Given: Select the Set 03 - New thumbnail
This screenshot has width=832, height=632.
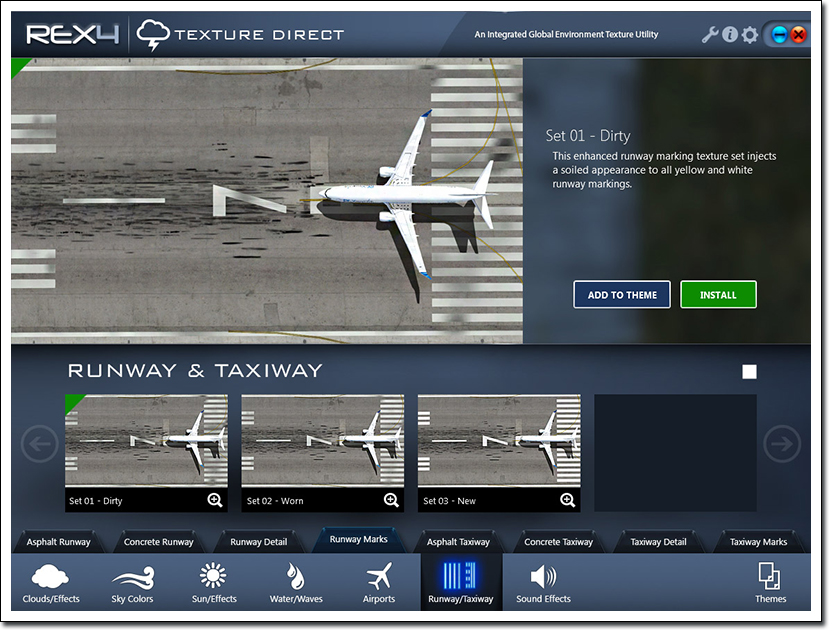Looking at the screenshot, I should coord(499,440).
